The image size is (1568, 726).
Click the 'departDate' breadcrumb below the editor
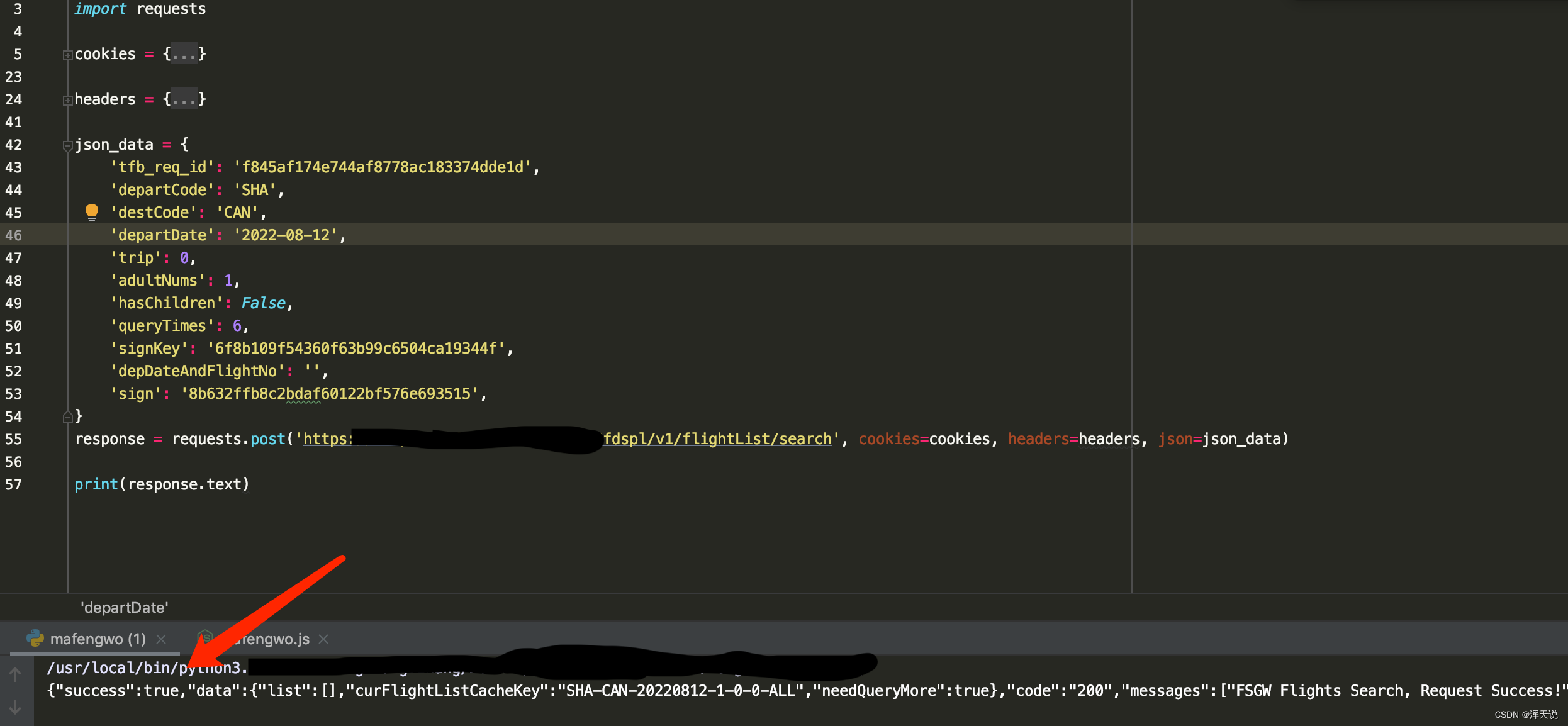(x=124, y=608)
